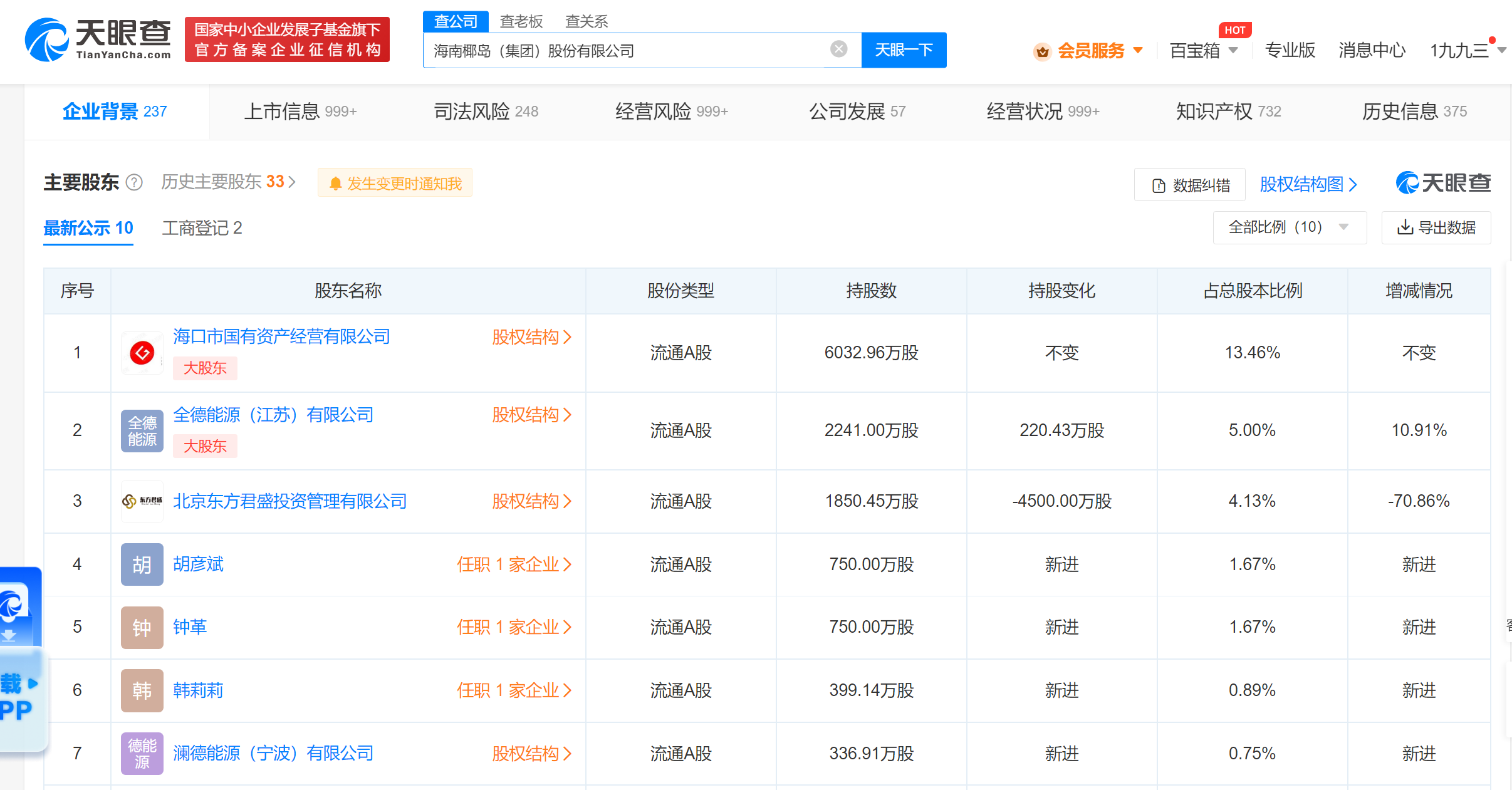Open 消息中心 in the top bar

pyautogui.click(x=1372, y=50)
